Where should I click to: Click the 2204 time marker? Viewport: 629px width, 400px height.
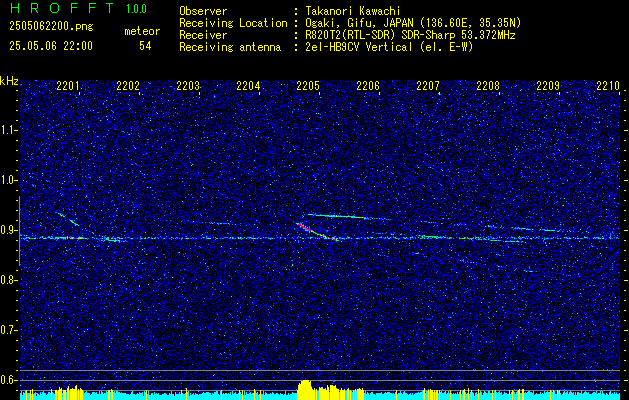click(248, 85)
